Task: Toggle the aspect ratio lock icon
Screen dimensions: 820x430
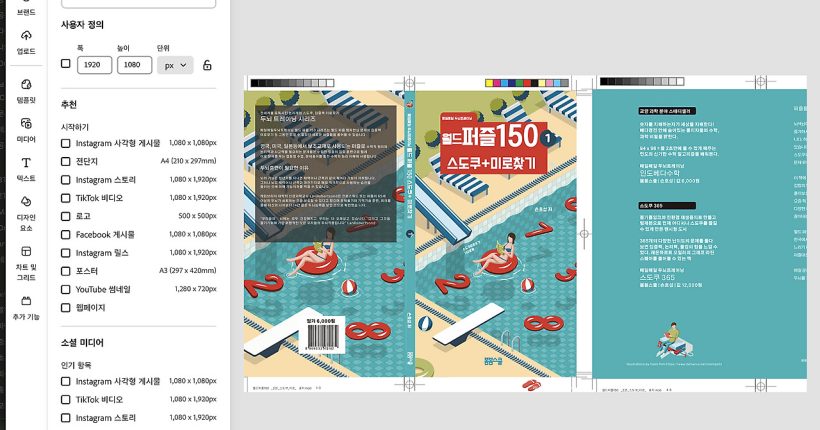Action: [x=207, y=65]
